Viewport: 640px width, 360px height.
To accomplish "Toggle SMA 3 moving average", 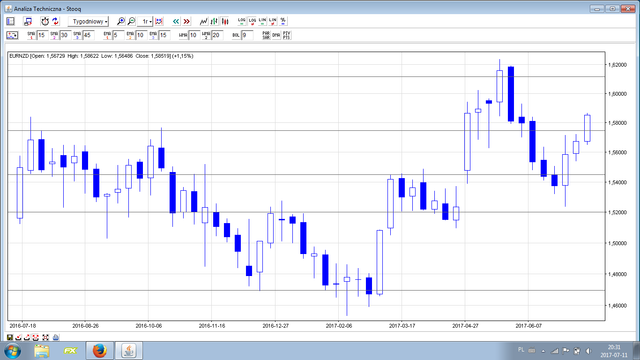I will pos(77,35).
